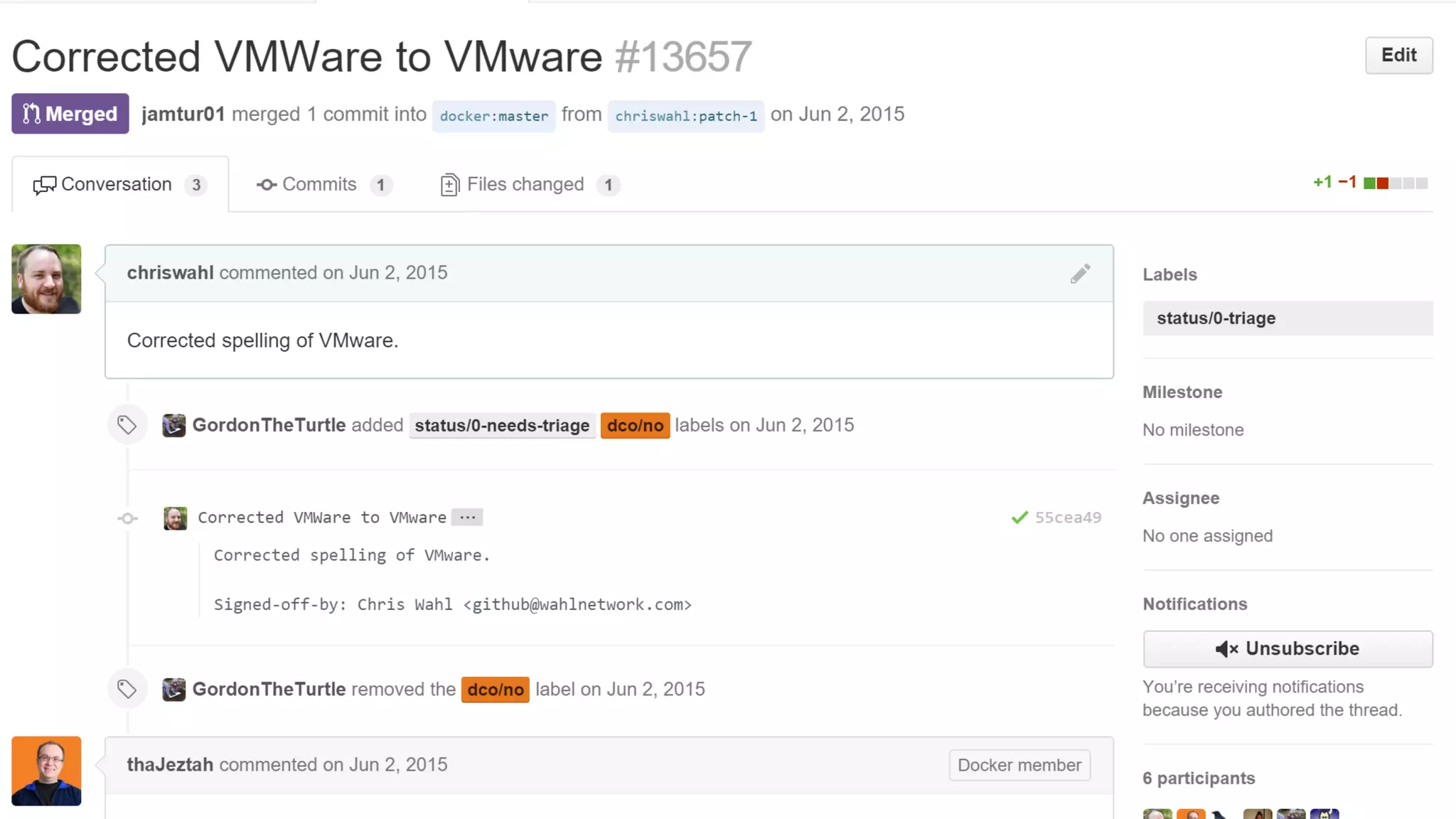Screen dimensions: 1456x819
Task: Click the tag icon beside added labels event
Action: (x=127, y=425)
